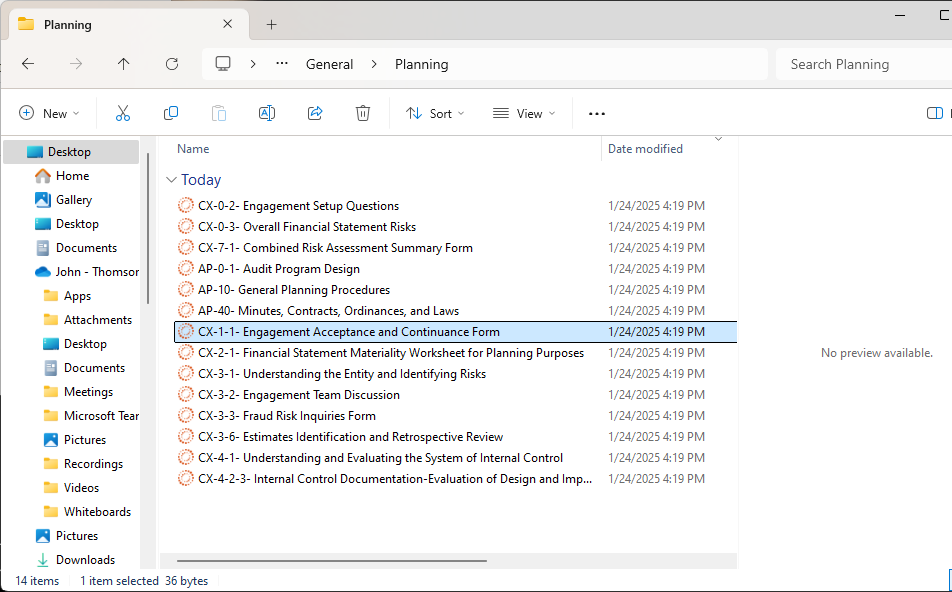Collapse the Today group chevron
This screenshot has width=952, height=592.
171,180
